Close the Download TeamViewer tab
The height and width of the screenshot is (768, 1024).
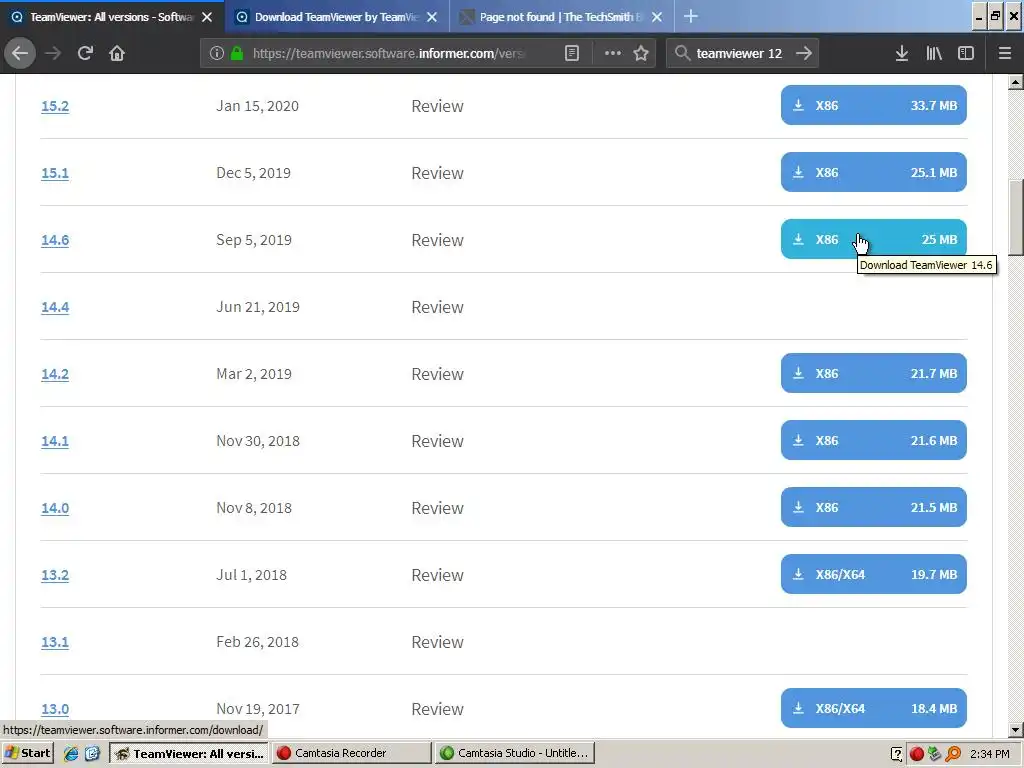[432, 17]
